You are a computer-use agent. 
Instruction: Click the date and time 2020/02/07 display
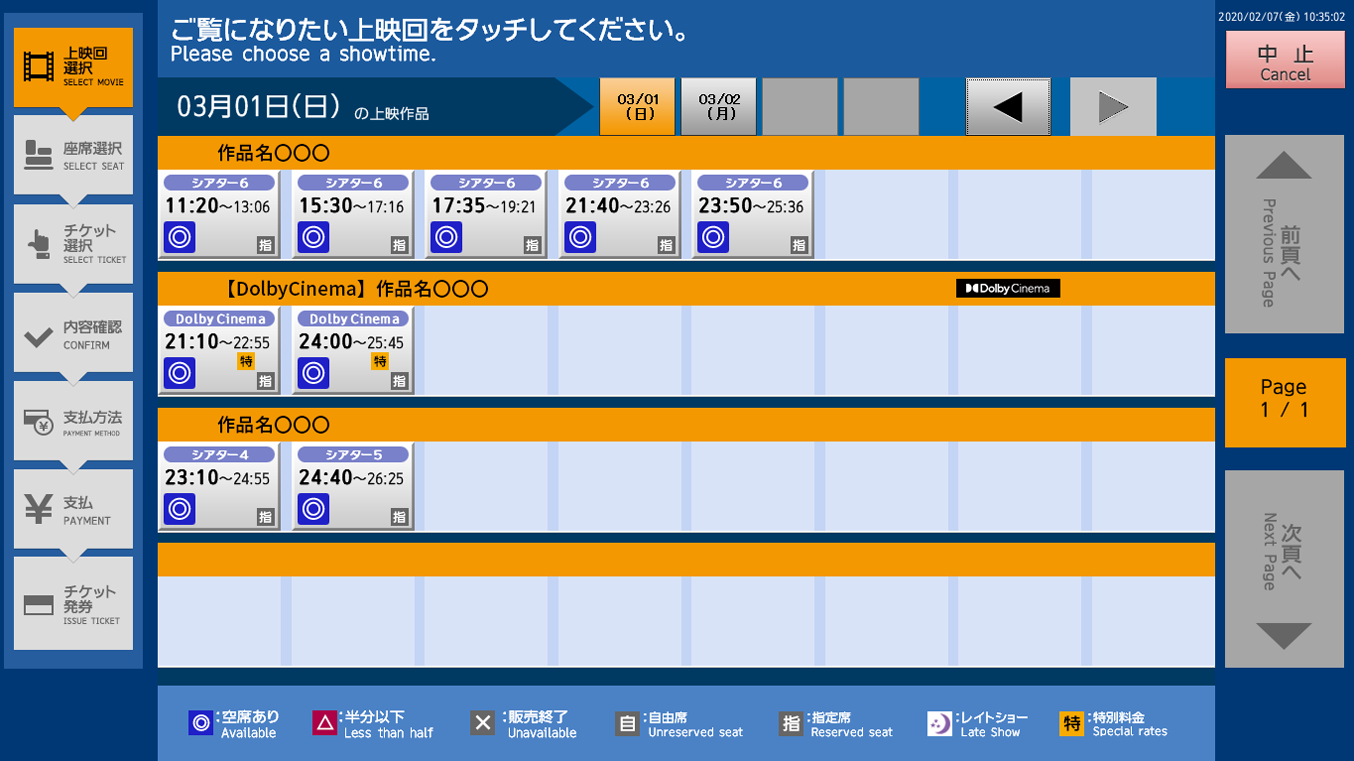[x=1281, y=17]
